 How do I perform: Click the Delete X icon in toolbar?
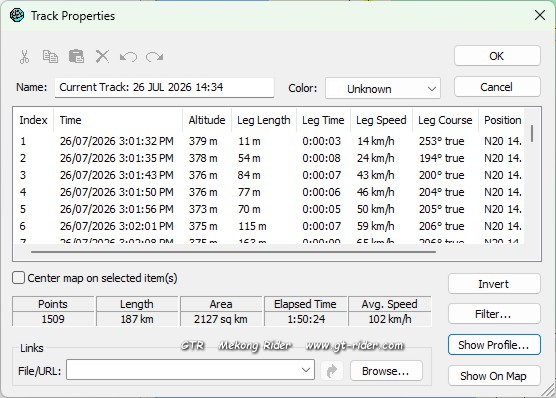click(x=102, y=56)
